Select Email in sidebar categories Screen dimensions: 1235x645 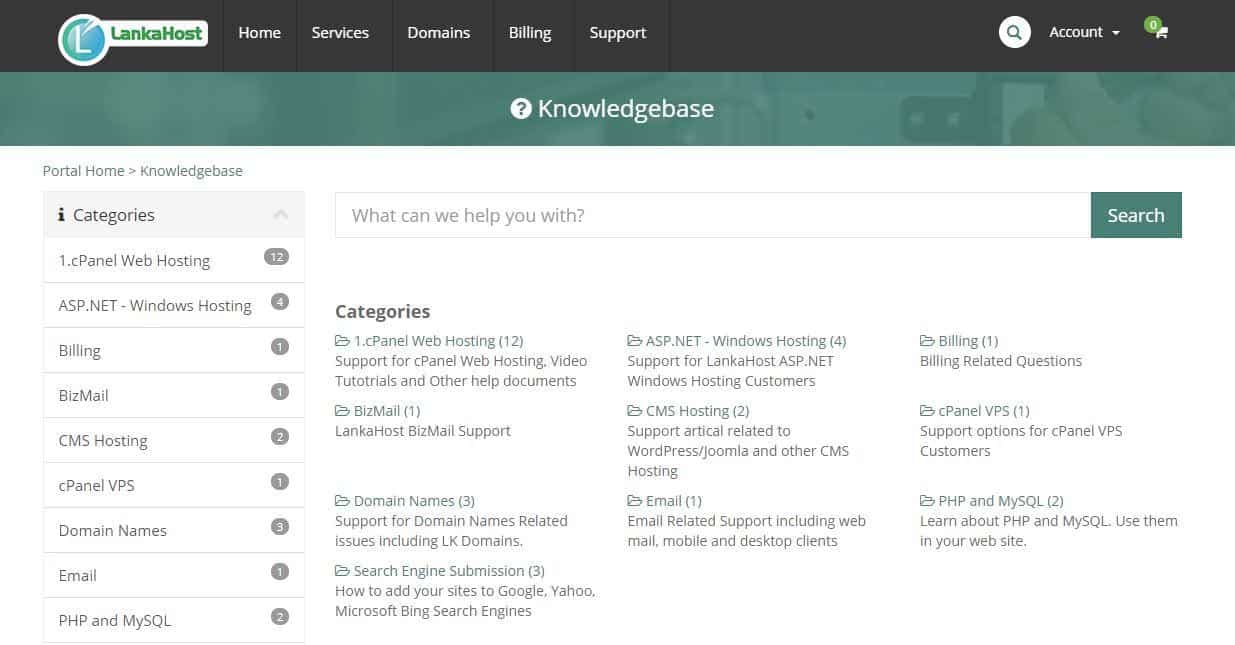tap(174, 575)
